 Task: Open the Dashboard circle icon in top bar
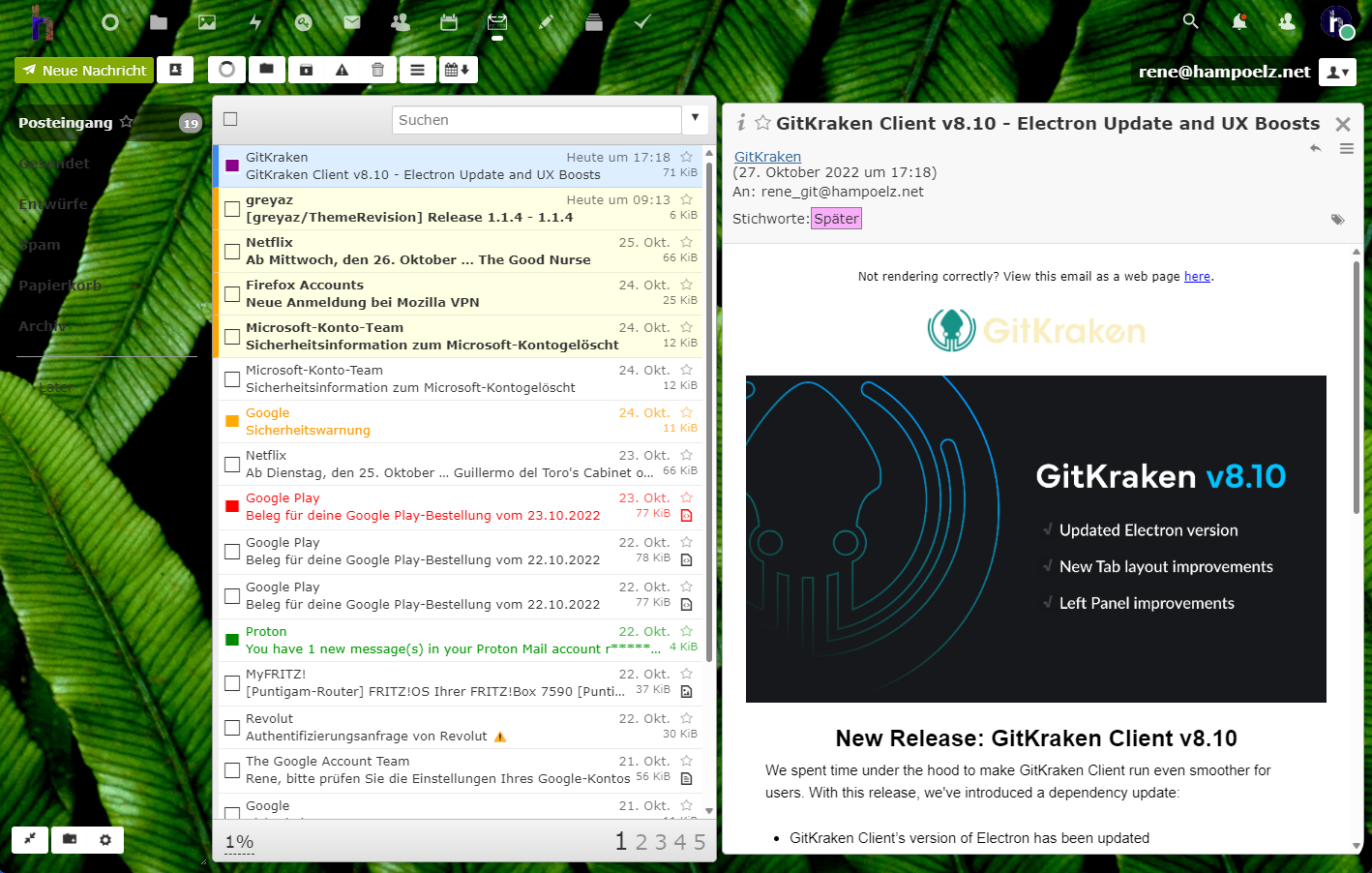110,22
